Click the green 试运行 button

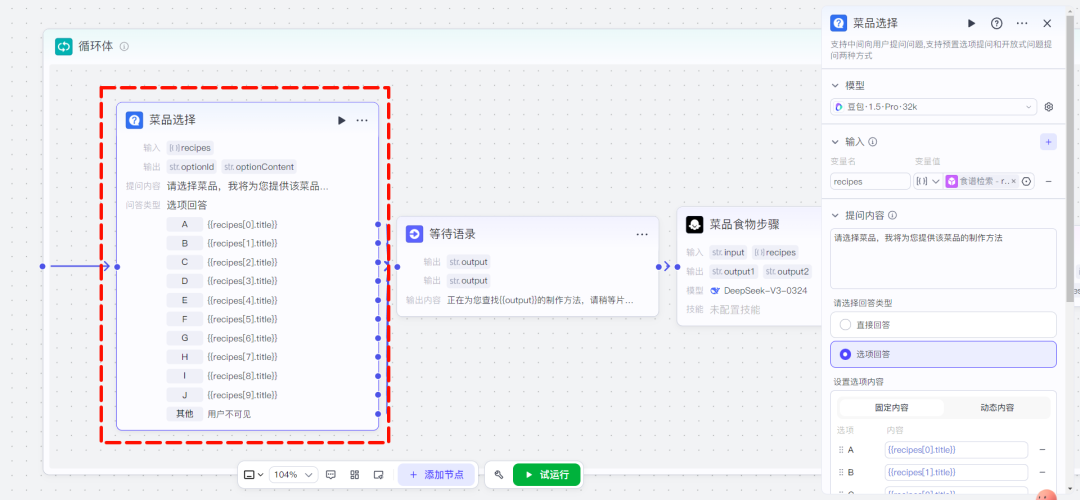tap(547, 475)
